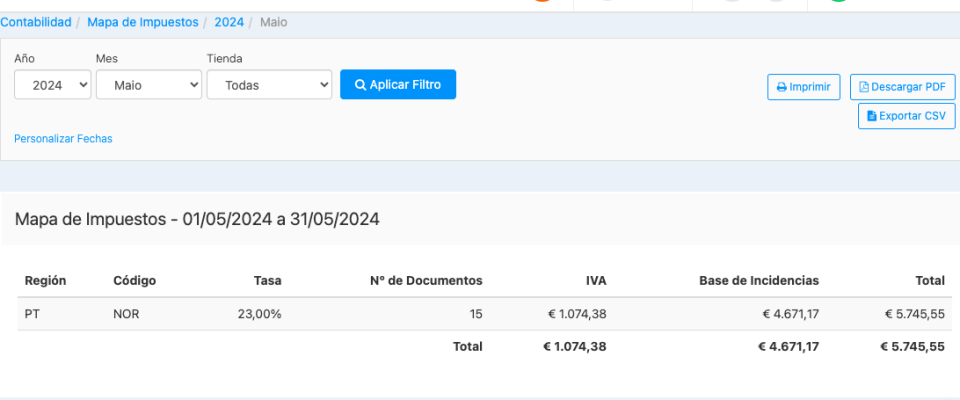Open Personalizar Fechas link

[63, 139]
